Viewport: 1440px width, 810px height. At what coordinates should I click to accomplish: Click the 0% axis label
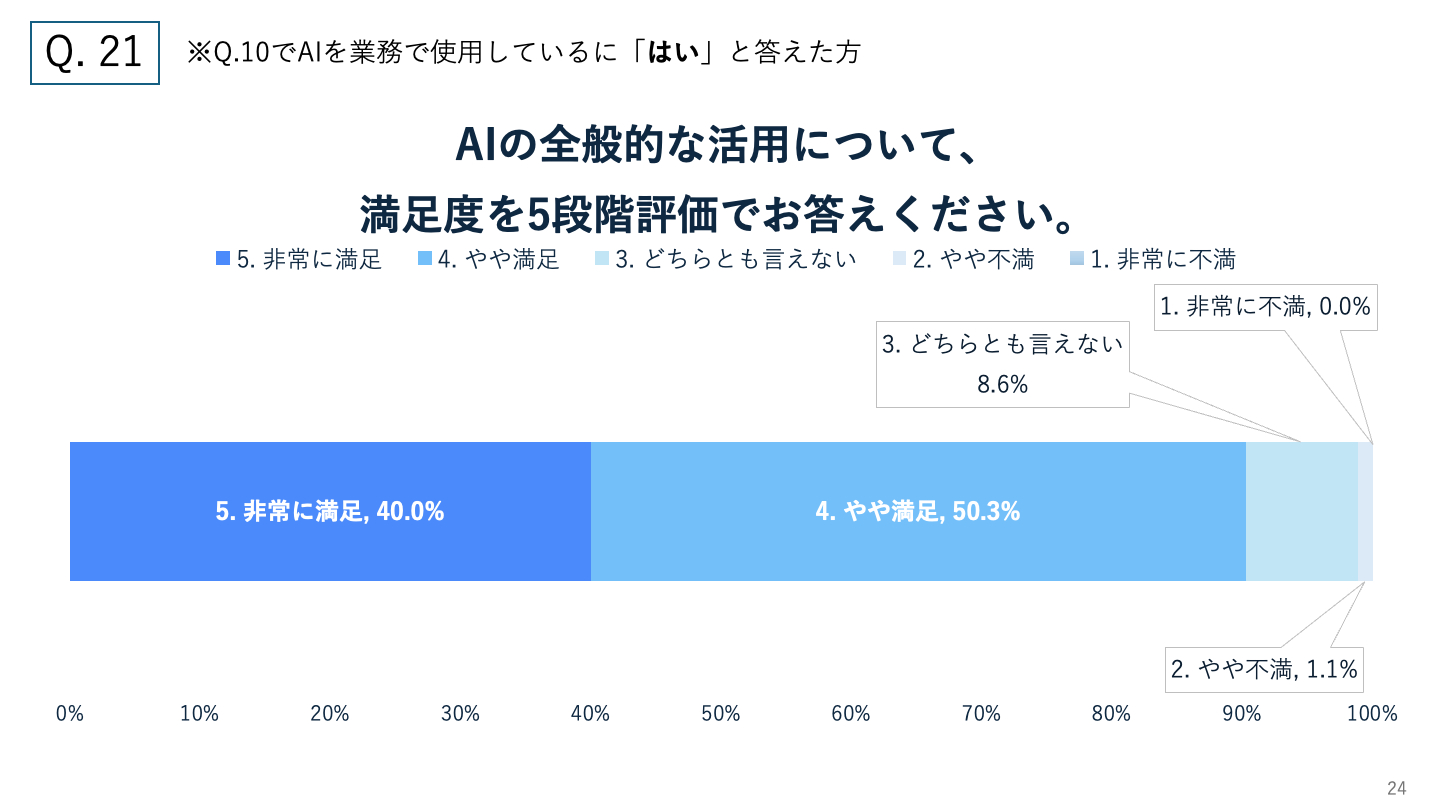[69, 713]
